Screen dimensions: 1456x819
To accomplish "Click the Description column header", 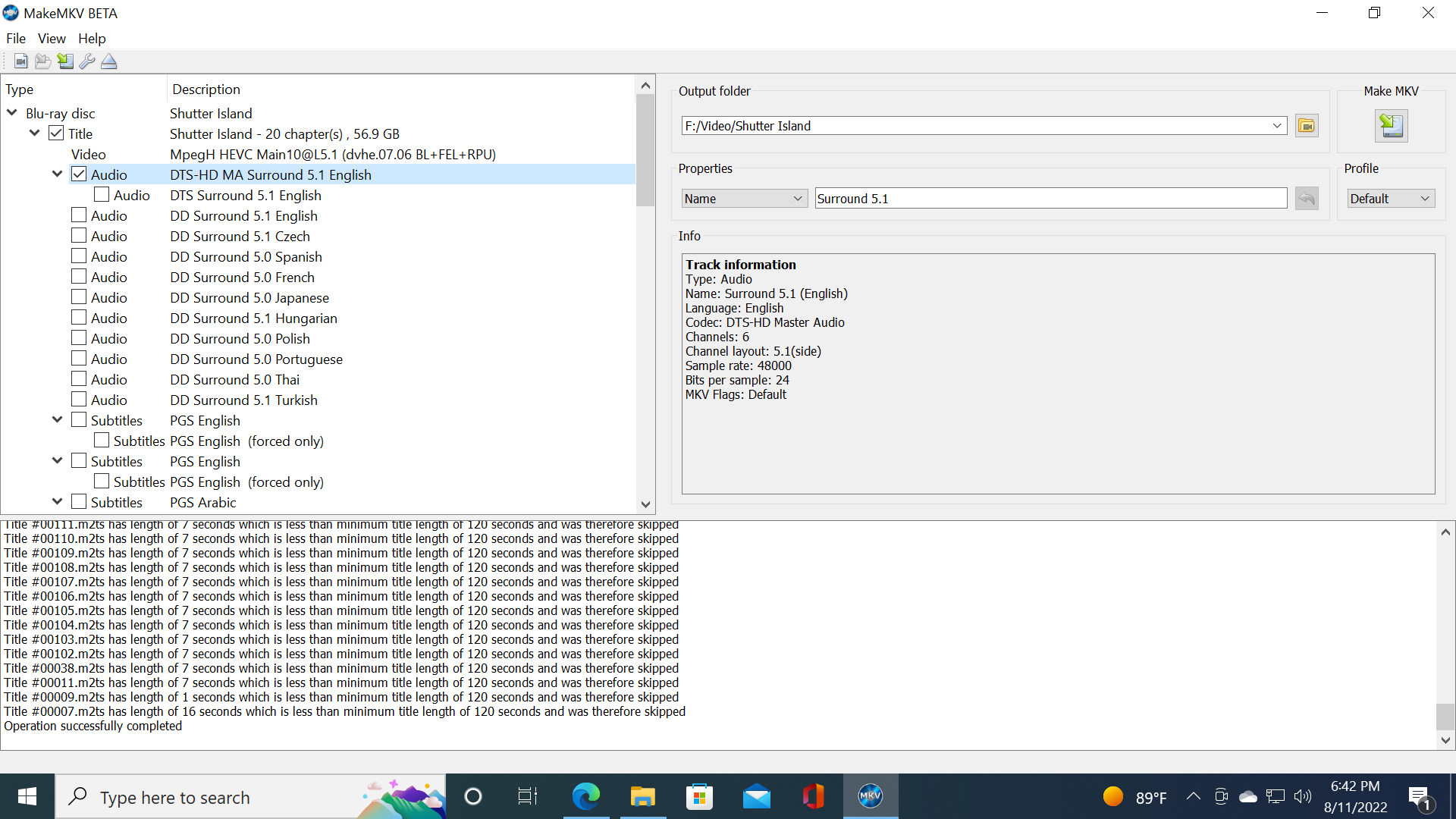I will pos(206,89).
